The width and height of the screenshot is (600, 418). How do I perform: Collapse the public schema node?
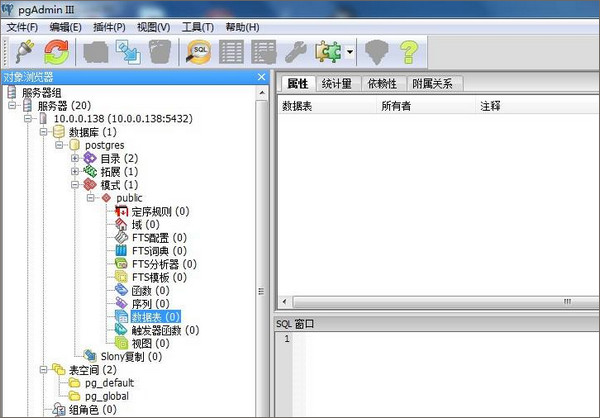[91, 198]
